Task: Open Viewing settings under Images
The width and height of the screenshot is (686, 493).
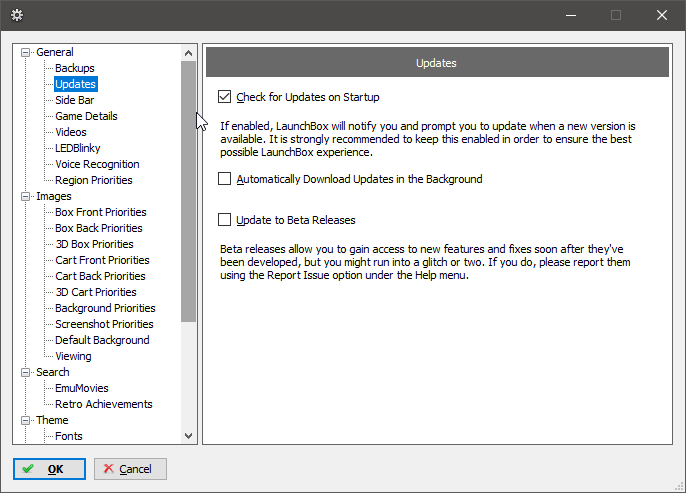Action: (73, 356)
